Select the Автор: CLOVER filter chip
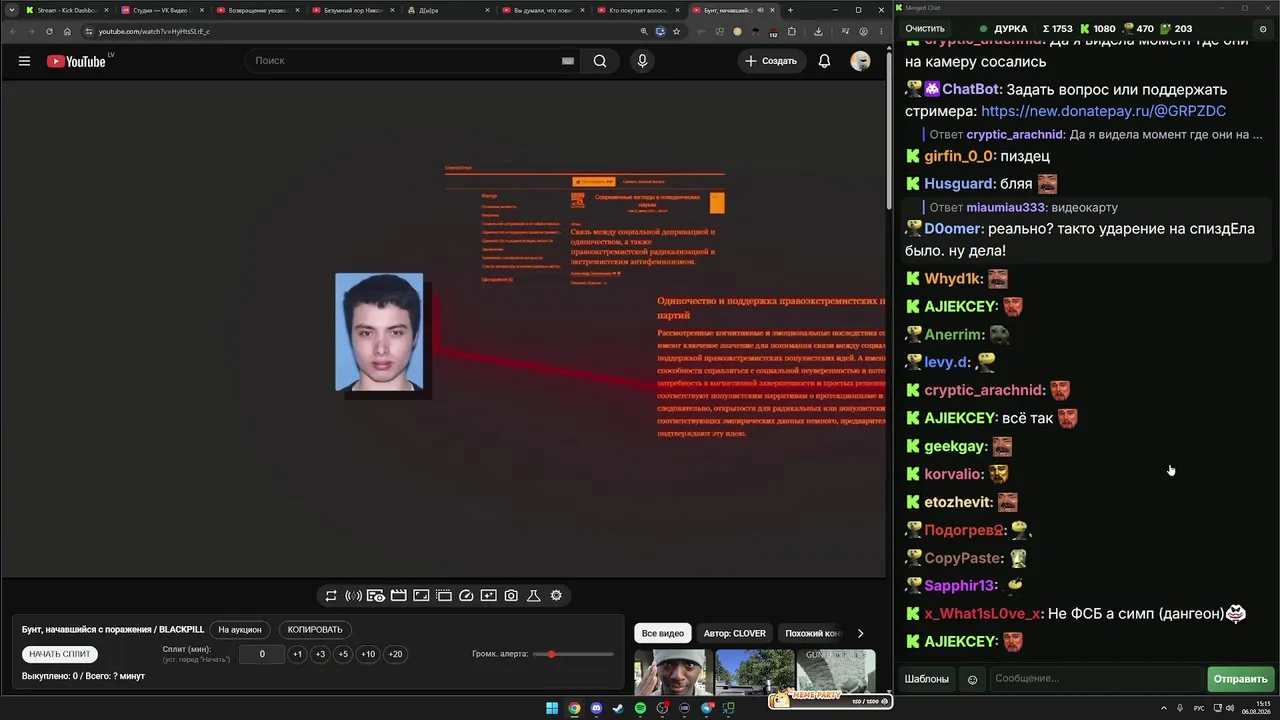Image resolution: width=1280 pixels, height=720 pixels. [734, 633]
